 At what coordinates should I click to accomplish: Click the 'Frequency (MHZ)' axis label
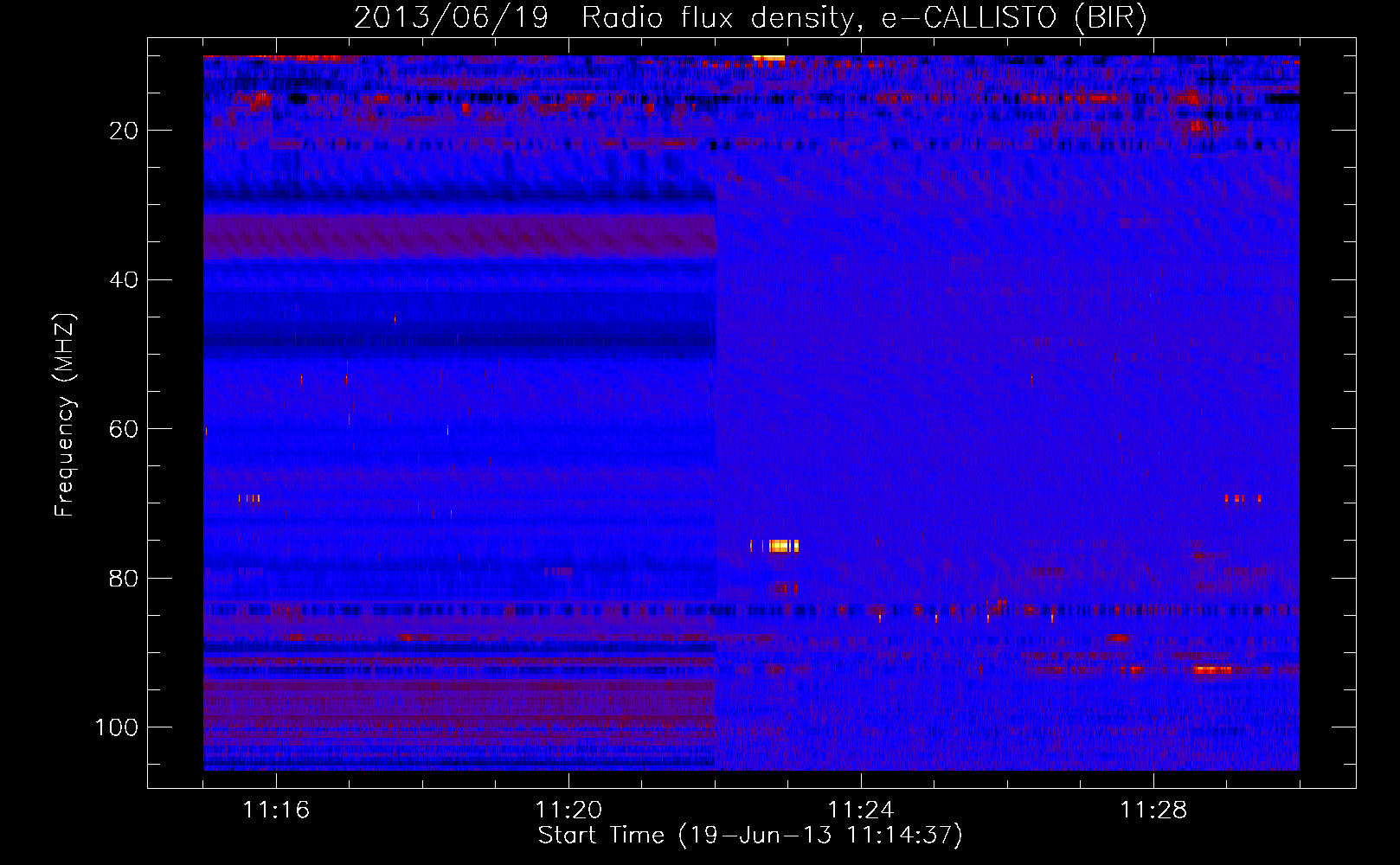pyautogui.click(x=65, y=415)
